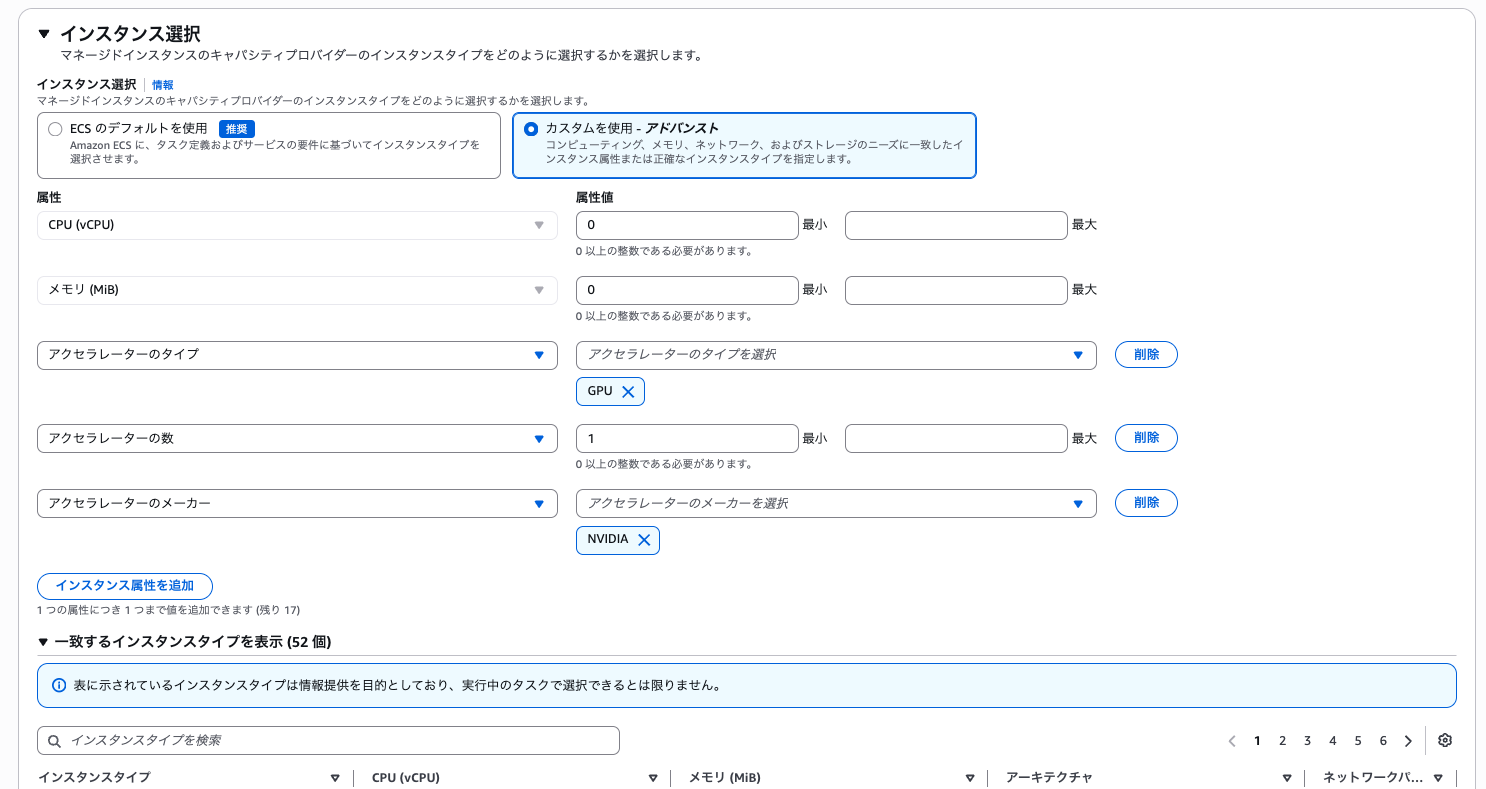Viewport: 1486px width, 789px height.
Task: Focus the CPU (vCPU) 最小 value field
Action: click(x=687, y=225)
